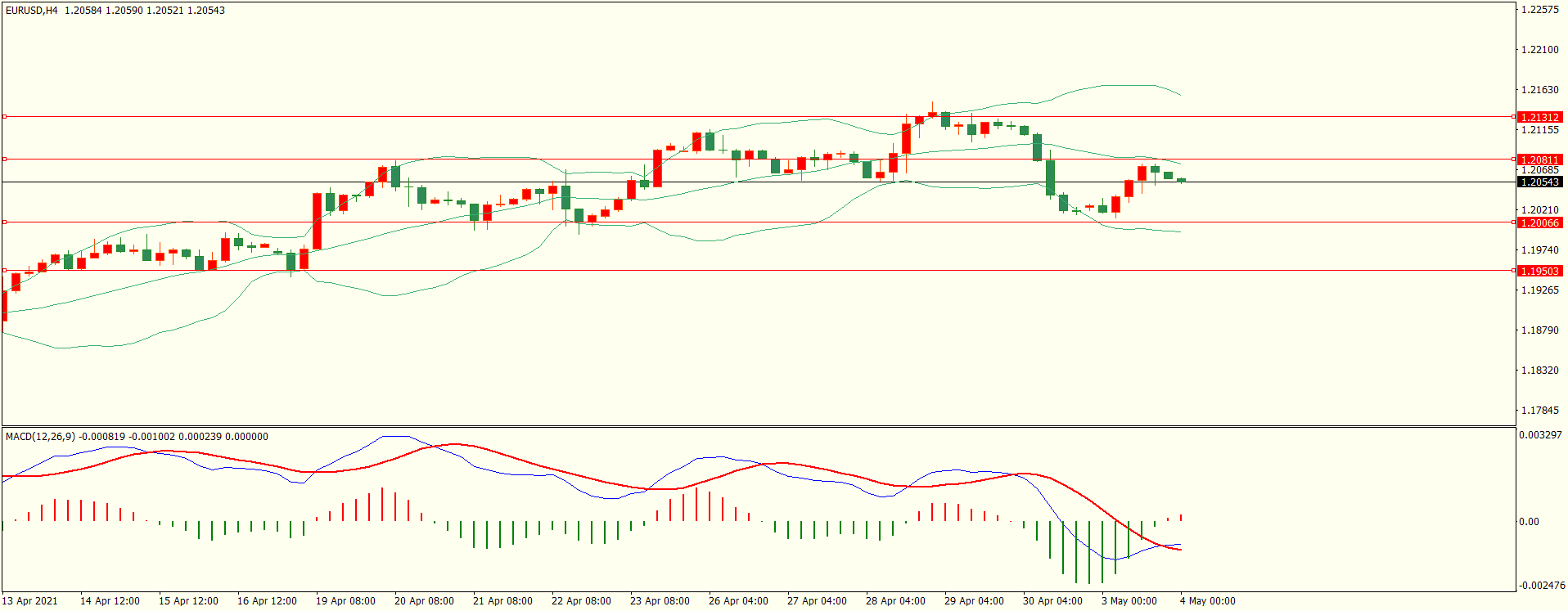Viewport: 1568px width, 611px height.
Task: Select the left handle of the 1.19503 line
Action: 4,271
